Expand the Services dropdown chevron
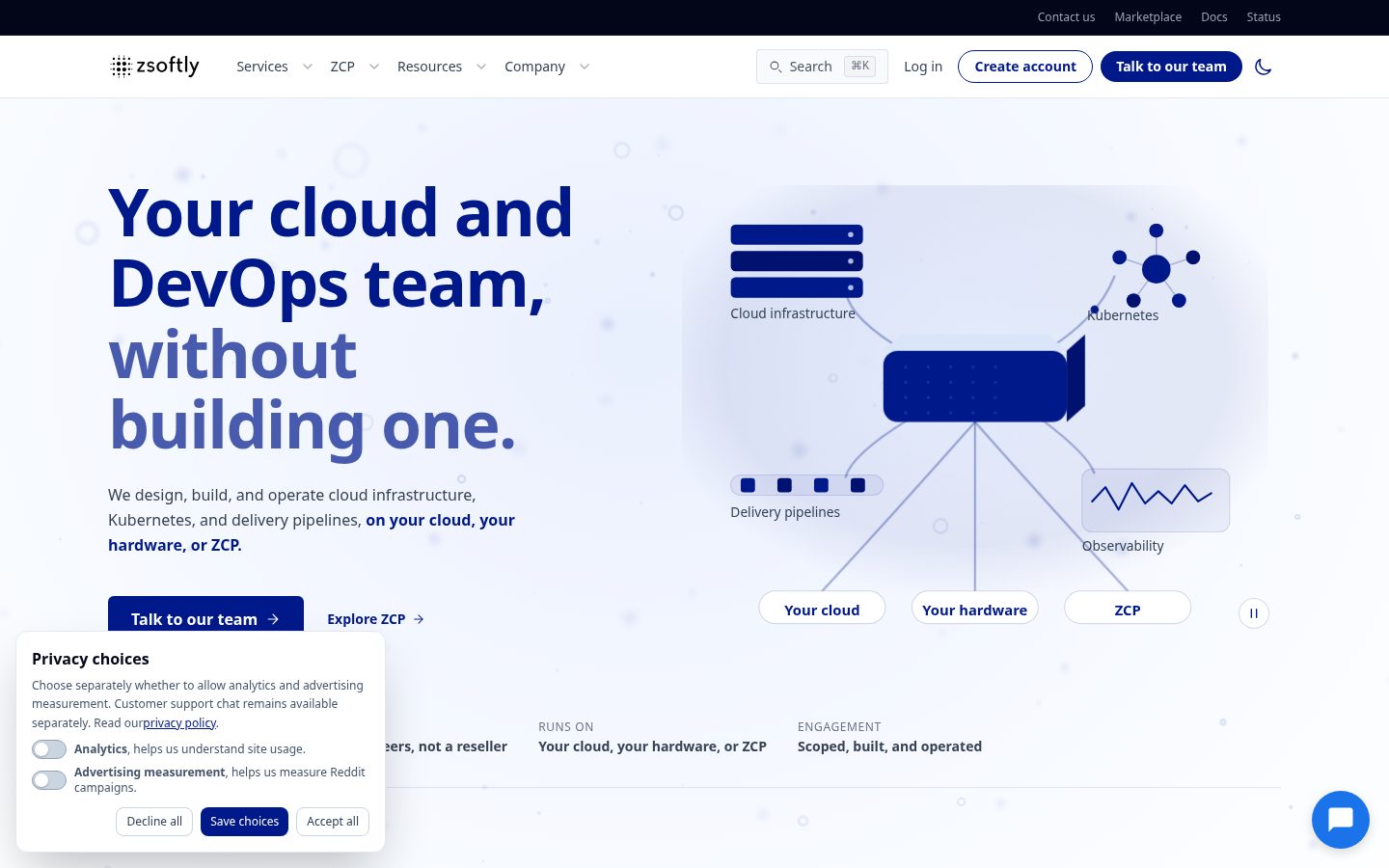The height and width of the screenshot is (868, 1389). pyautogui.click(x=308, y=67)
